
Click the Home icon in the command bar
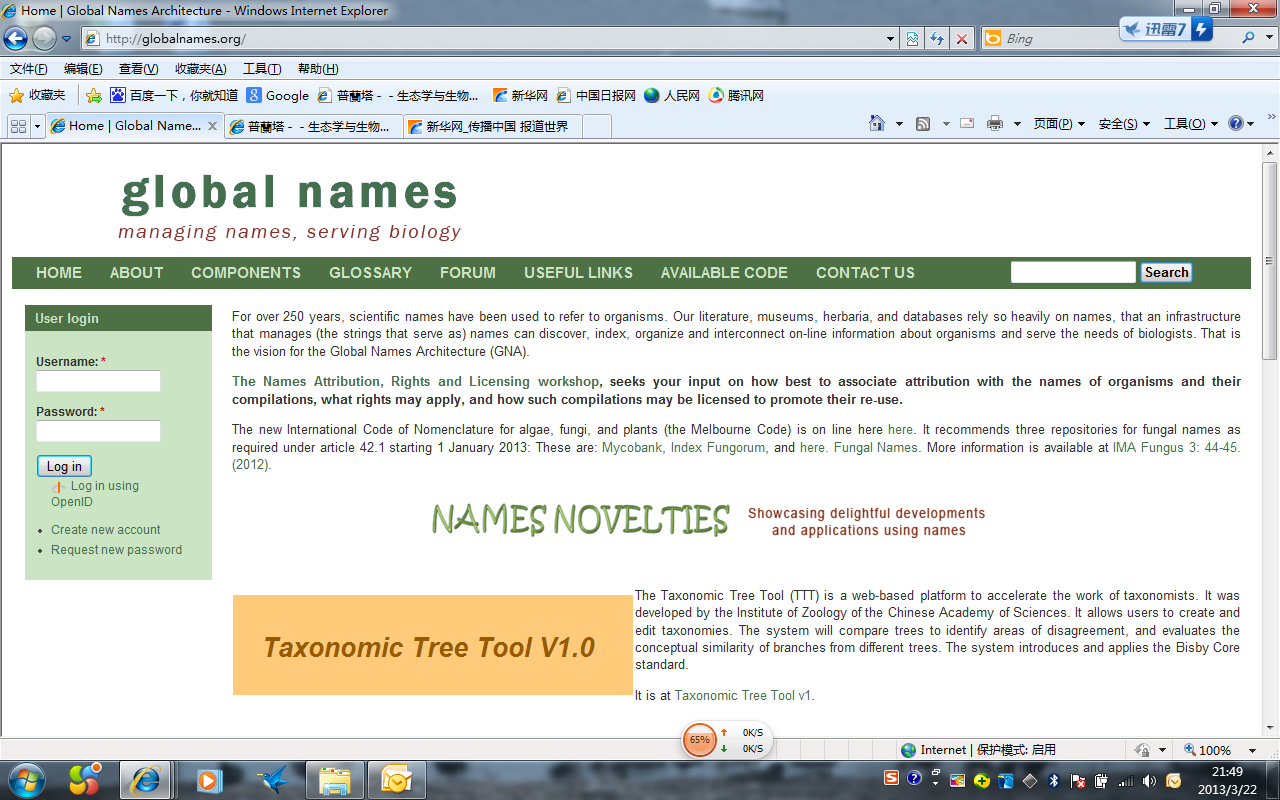point(877,123)
